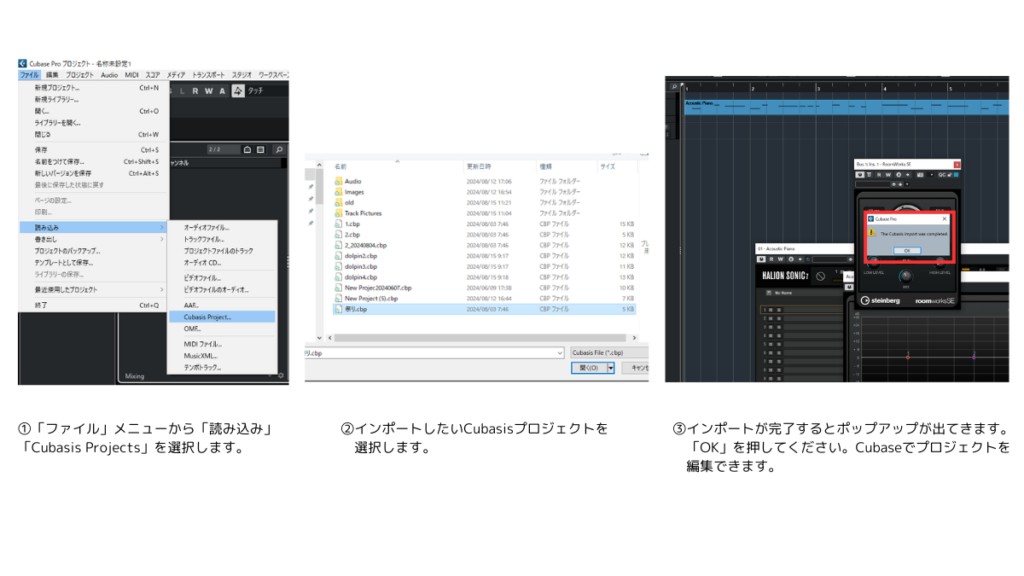This screenshot has height=576, width=1024.
Task: Open the file name combo box dropdown
Action: point(560,353)
